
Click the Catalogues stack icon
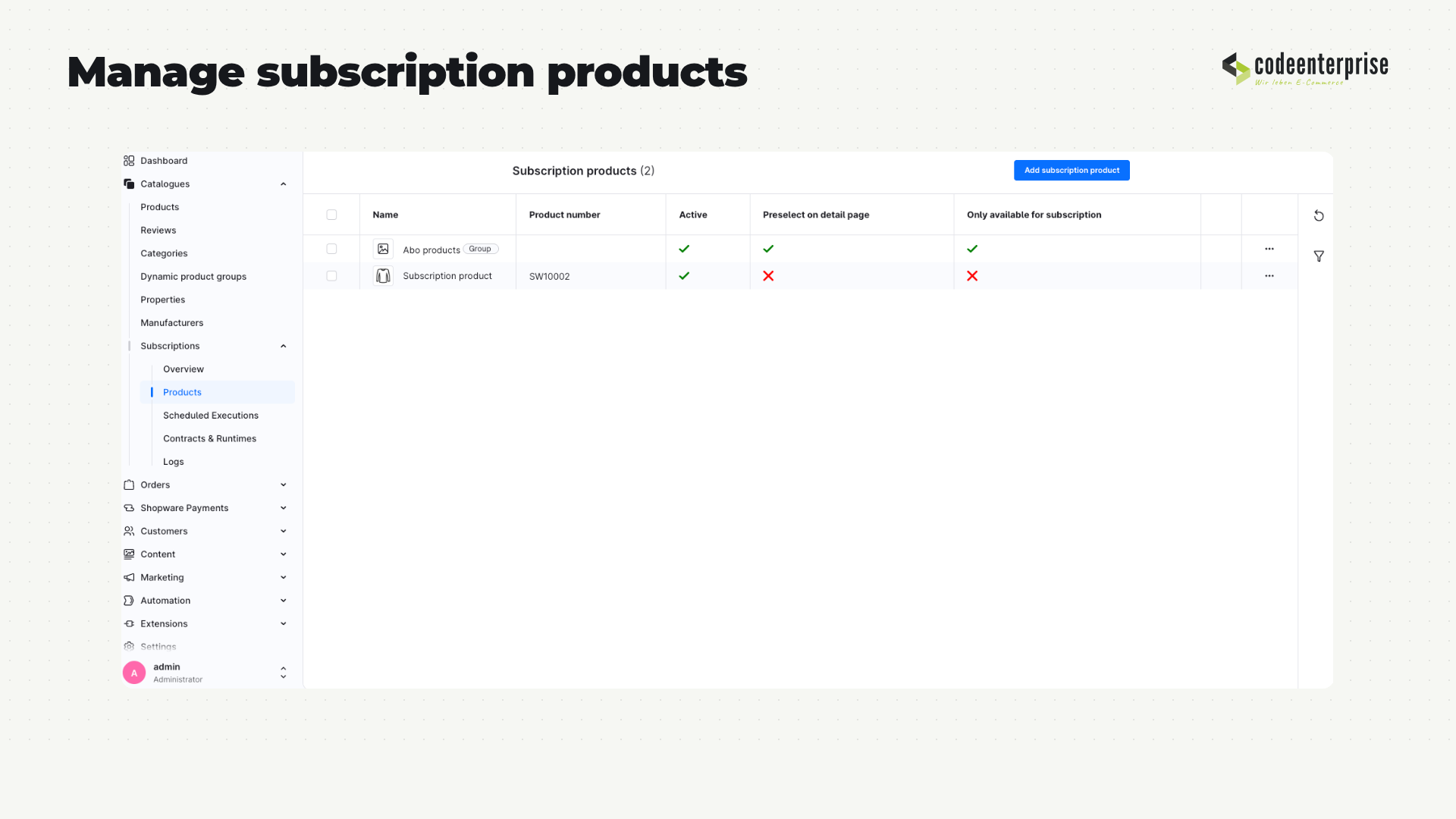point(129,184)
